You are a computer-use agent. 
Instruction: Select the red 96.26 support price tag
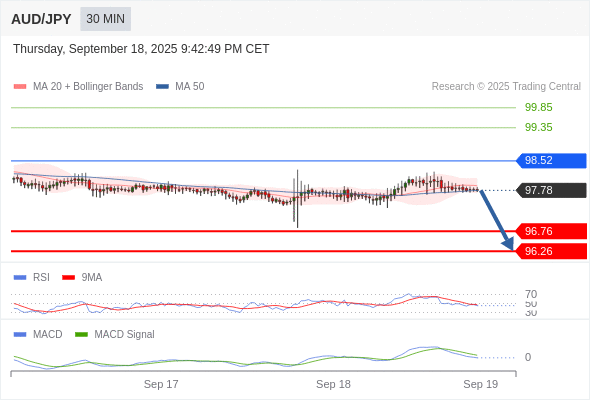pyautogui.click(x=551, y=251)
